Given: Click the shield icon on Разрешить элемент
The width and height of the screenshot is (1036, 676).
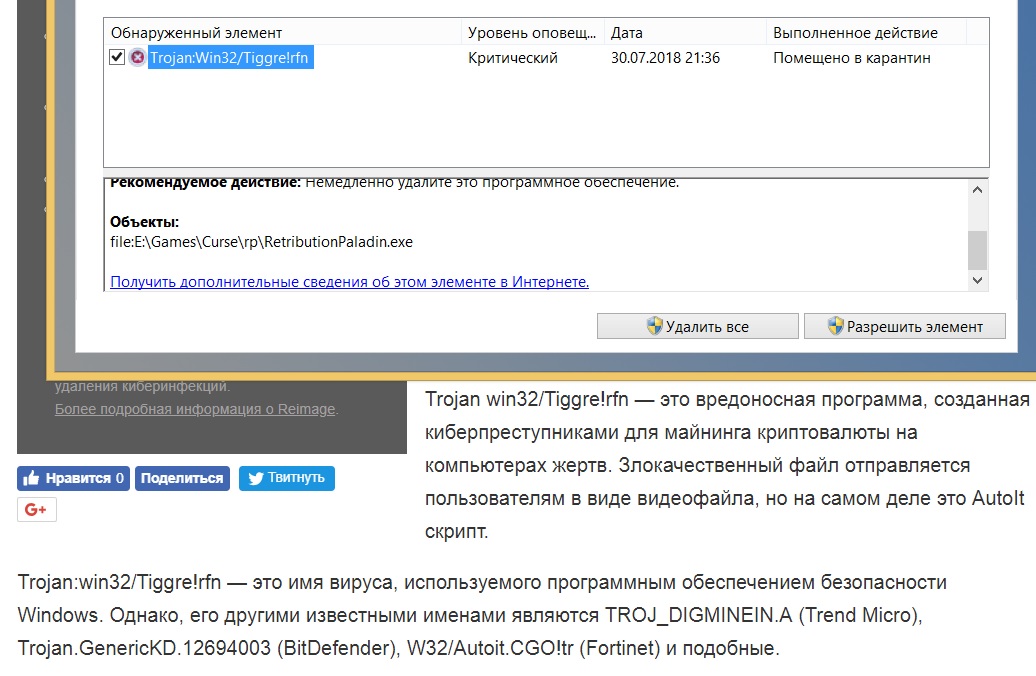Looking at the screenshot, I should (836, 326).
